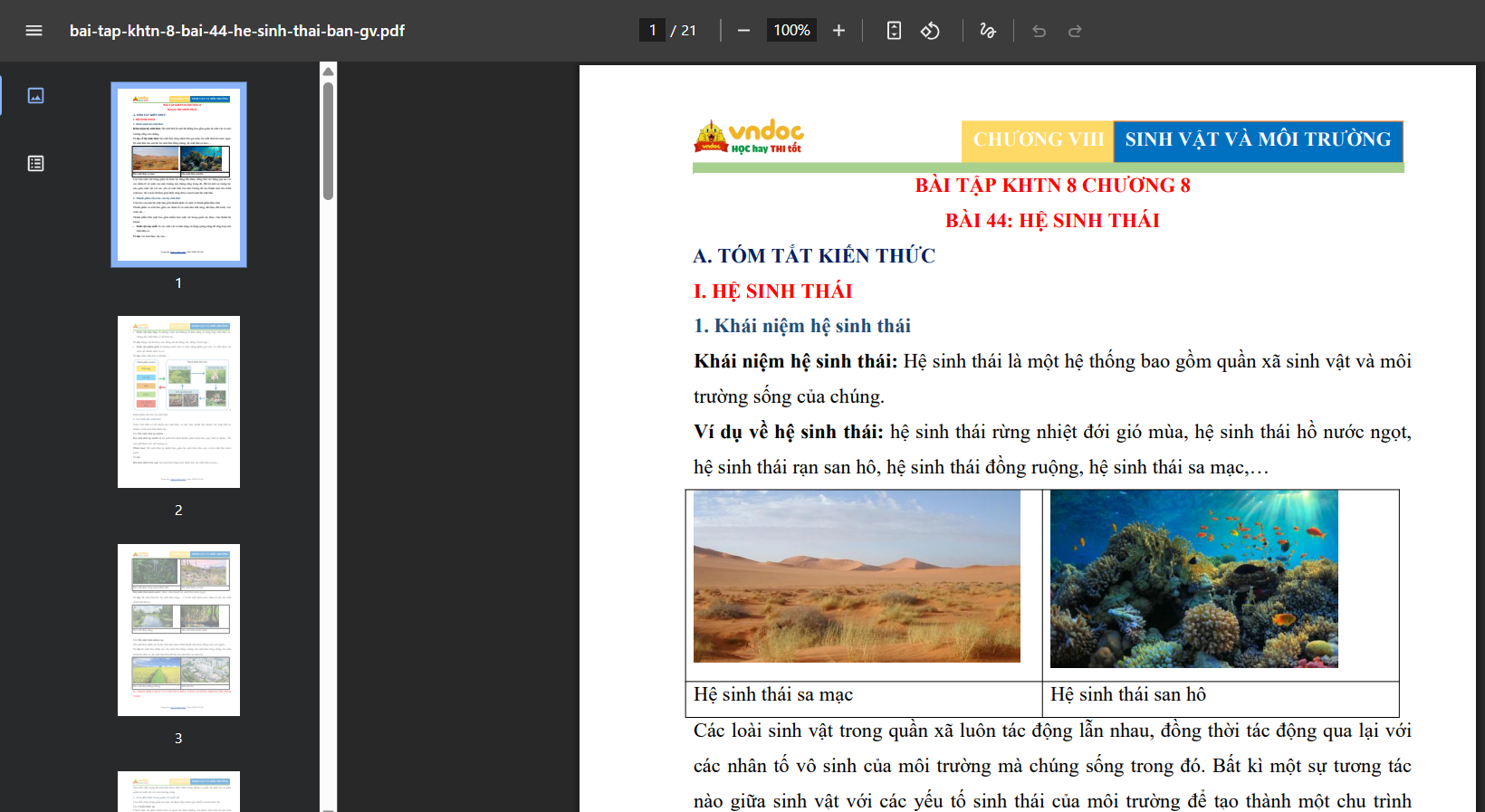Open the sidebar hamburger menu

pos(34,31)
